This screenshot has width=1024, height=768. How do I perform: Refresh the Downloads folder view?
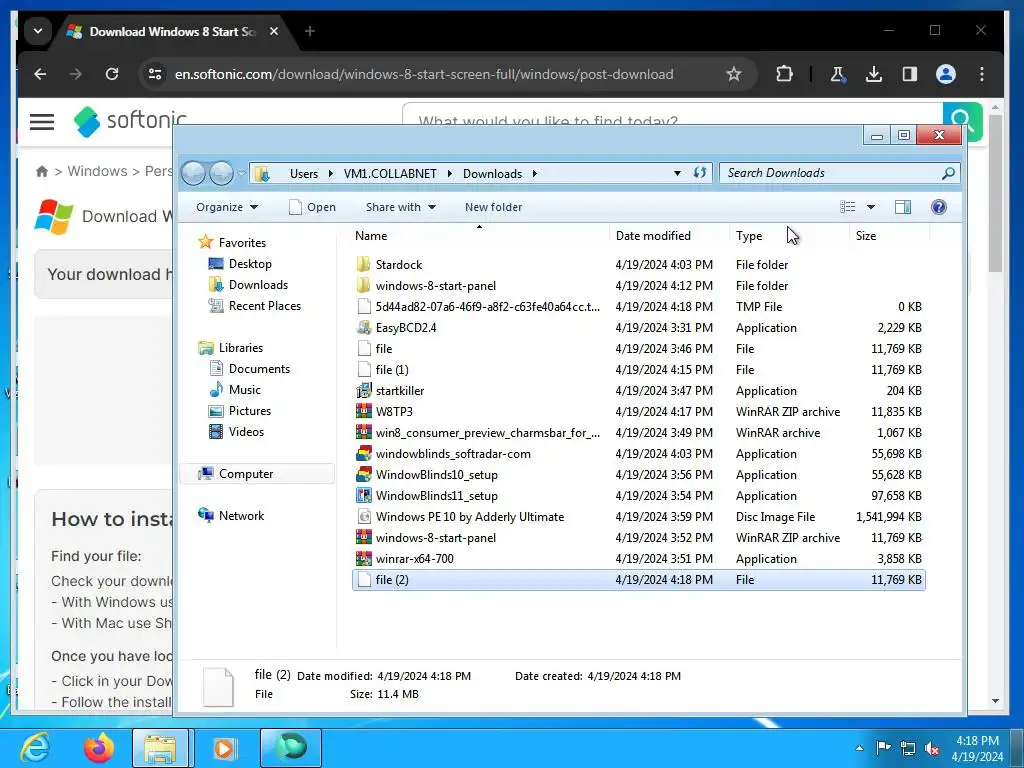tap(699, 173)
